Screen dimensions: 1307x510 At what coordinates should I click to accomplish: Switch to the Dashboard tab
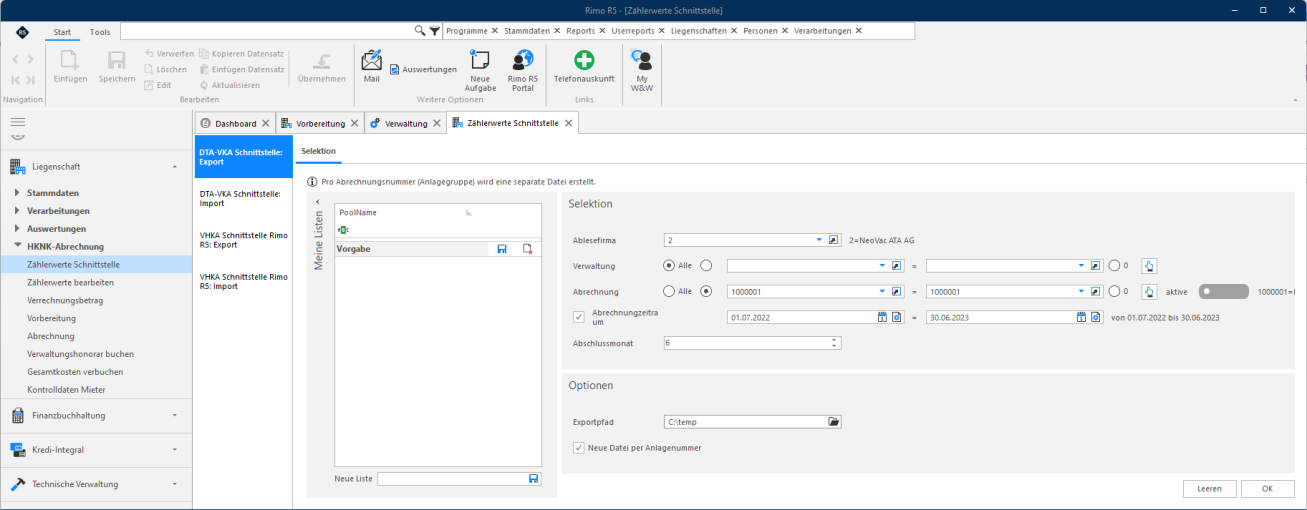[235, 123]
